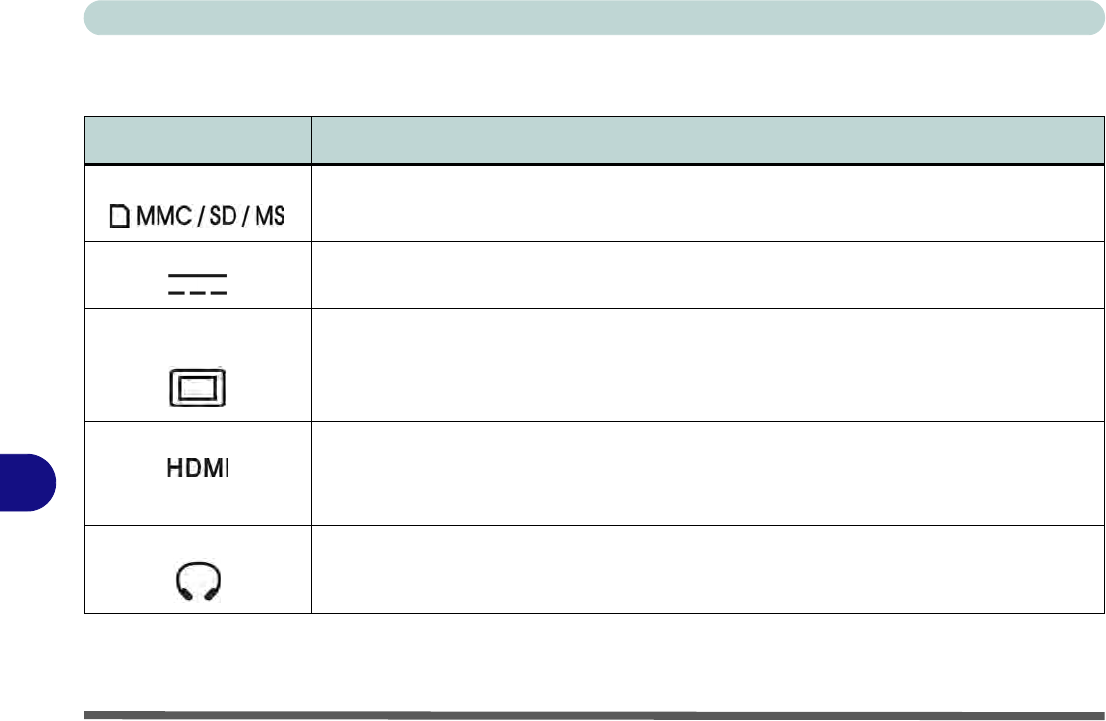Click the description cell beside the headphone icon
This screenshot has height=721, width=1106.
(x=700, y=568)
